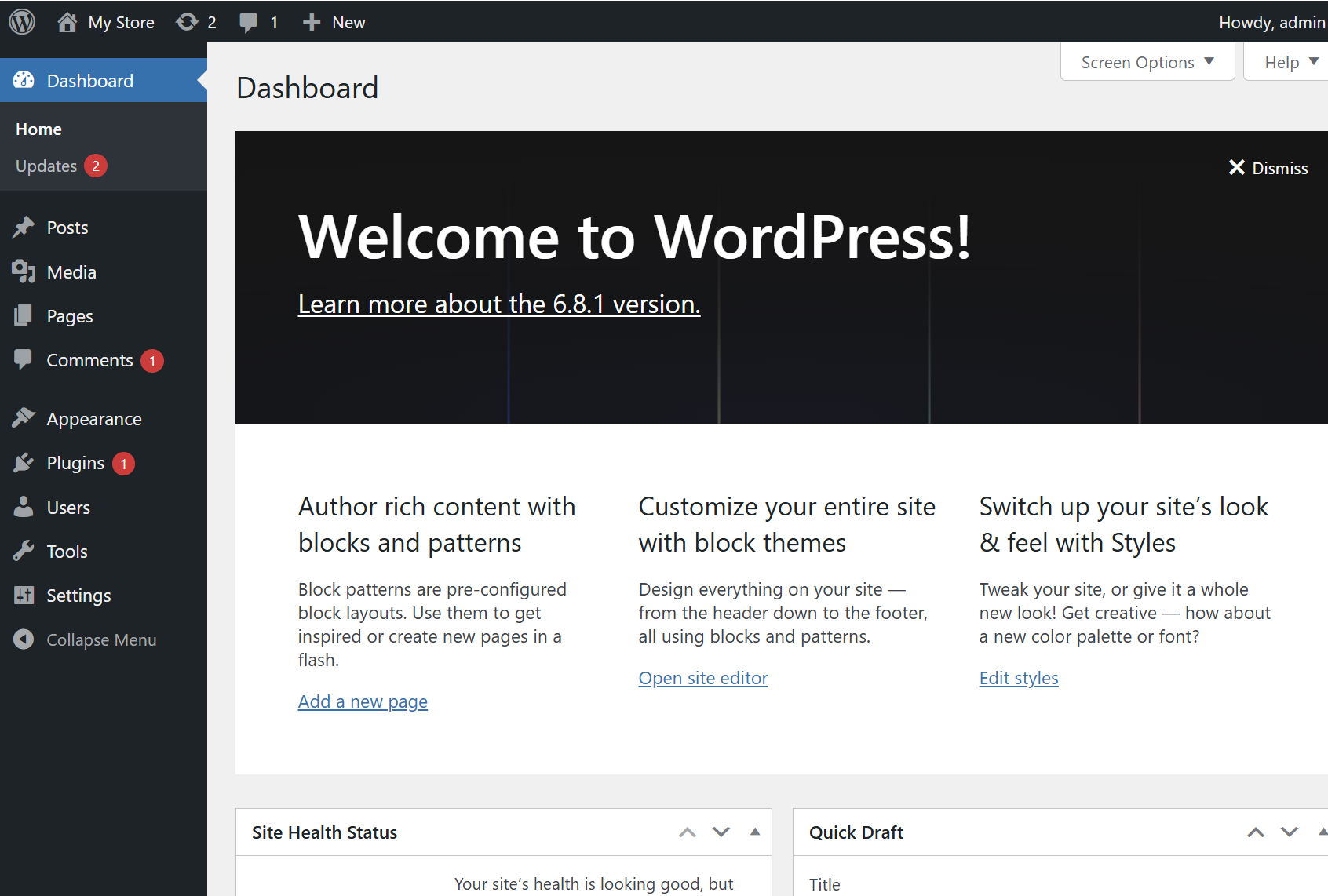This screenshot has width=1328, height=896.
Task: Expand the Help dropdown tab
Action: tap(1286, 62)
